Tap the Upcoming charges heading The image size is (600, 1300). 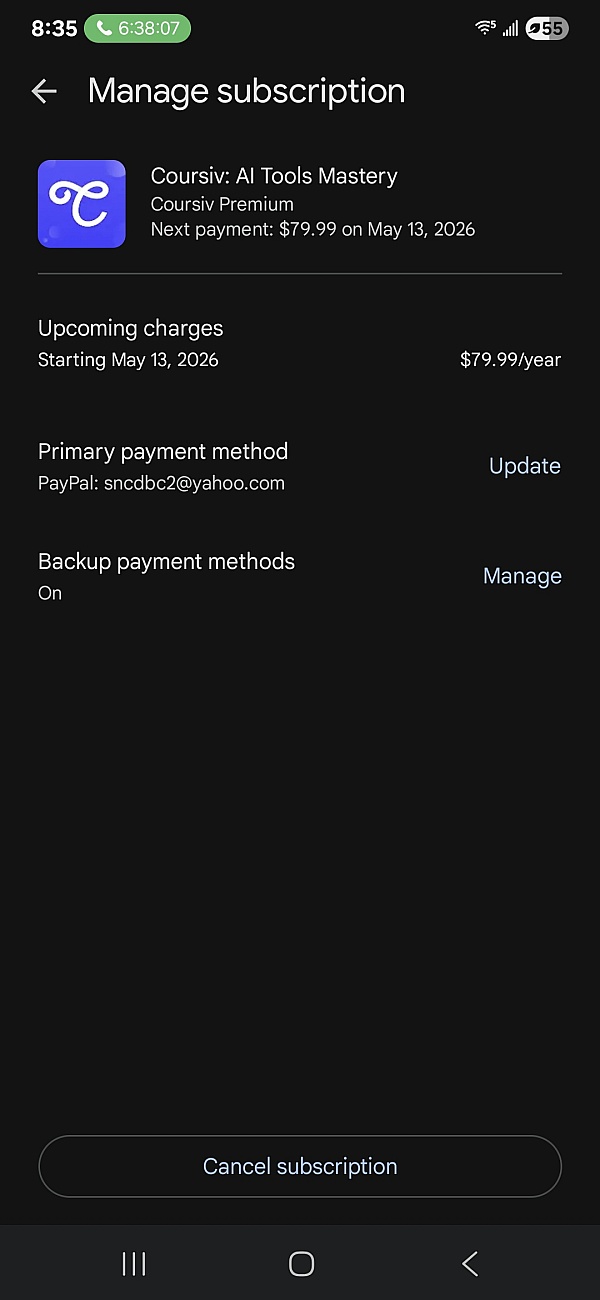tap(130, 328)
